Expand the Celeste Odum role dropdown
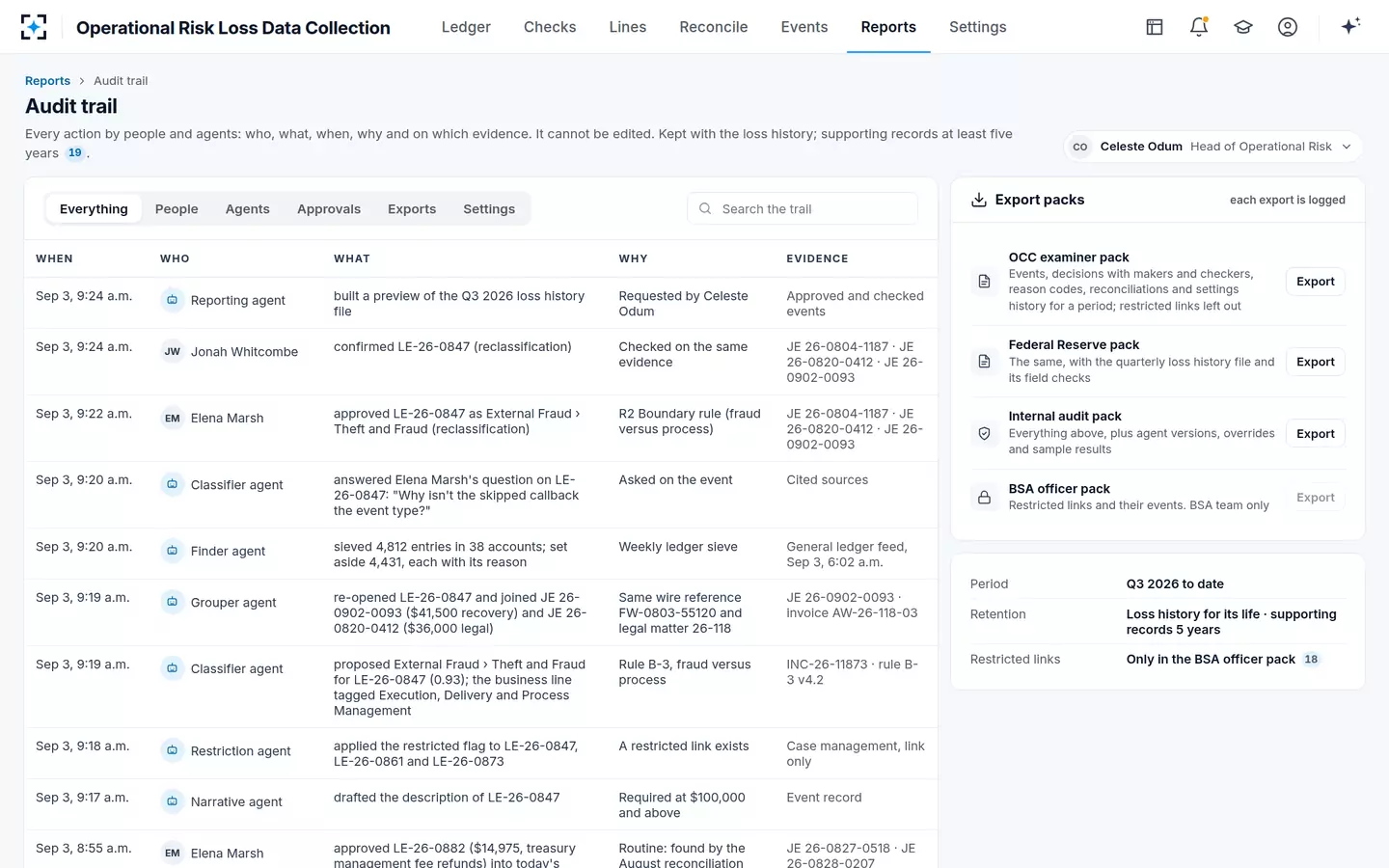1389x868 pixels. coord(1213,147)
